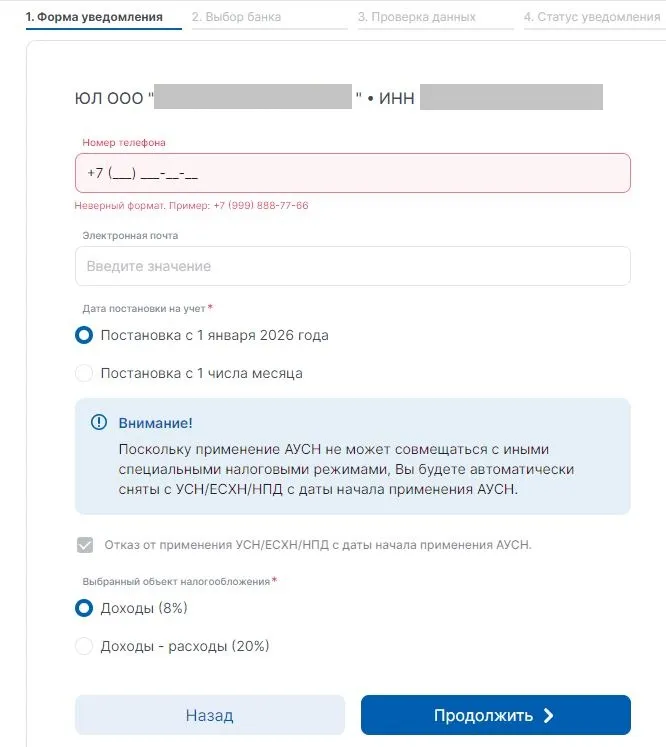
Task: Click the 'Электронная почта' input field
Action: click(x=352, y=266)
